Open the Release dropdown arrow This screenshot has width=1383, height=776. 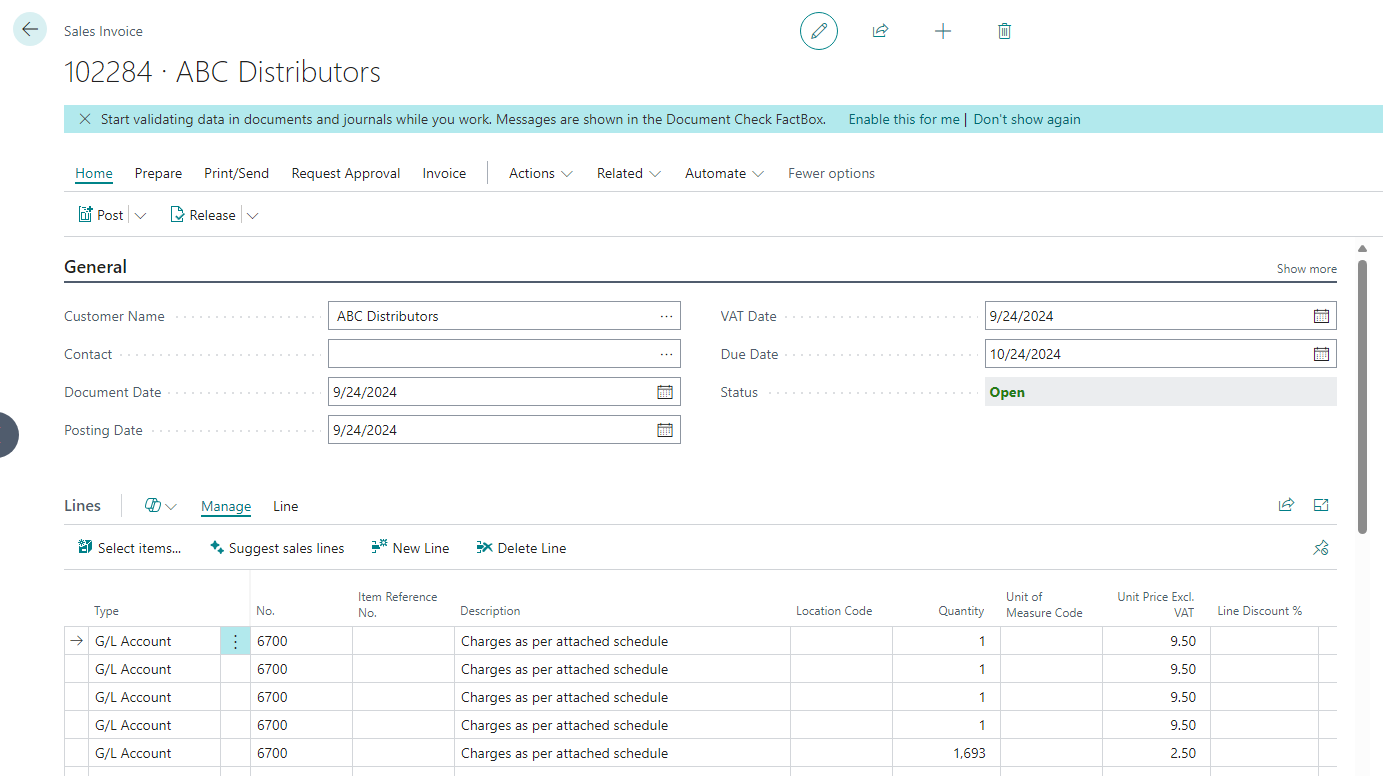[252, 215]
